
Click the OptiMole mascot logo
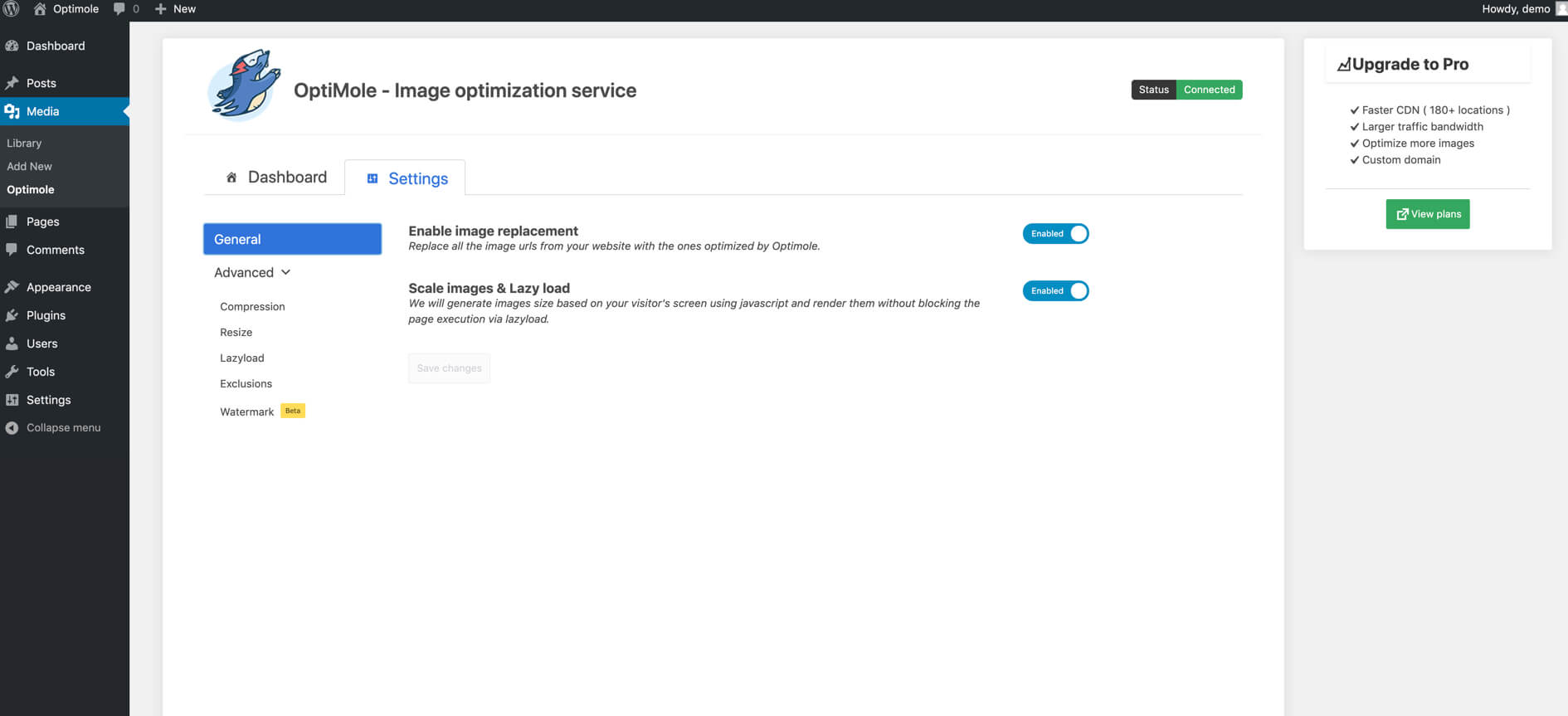tap(244, 85)
